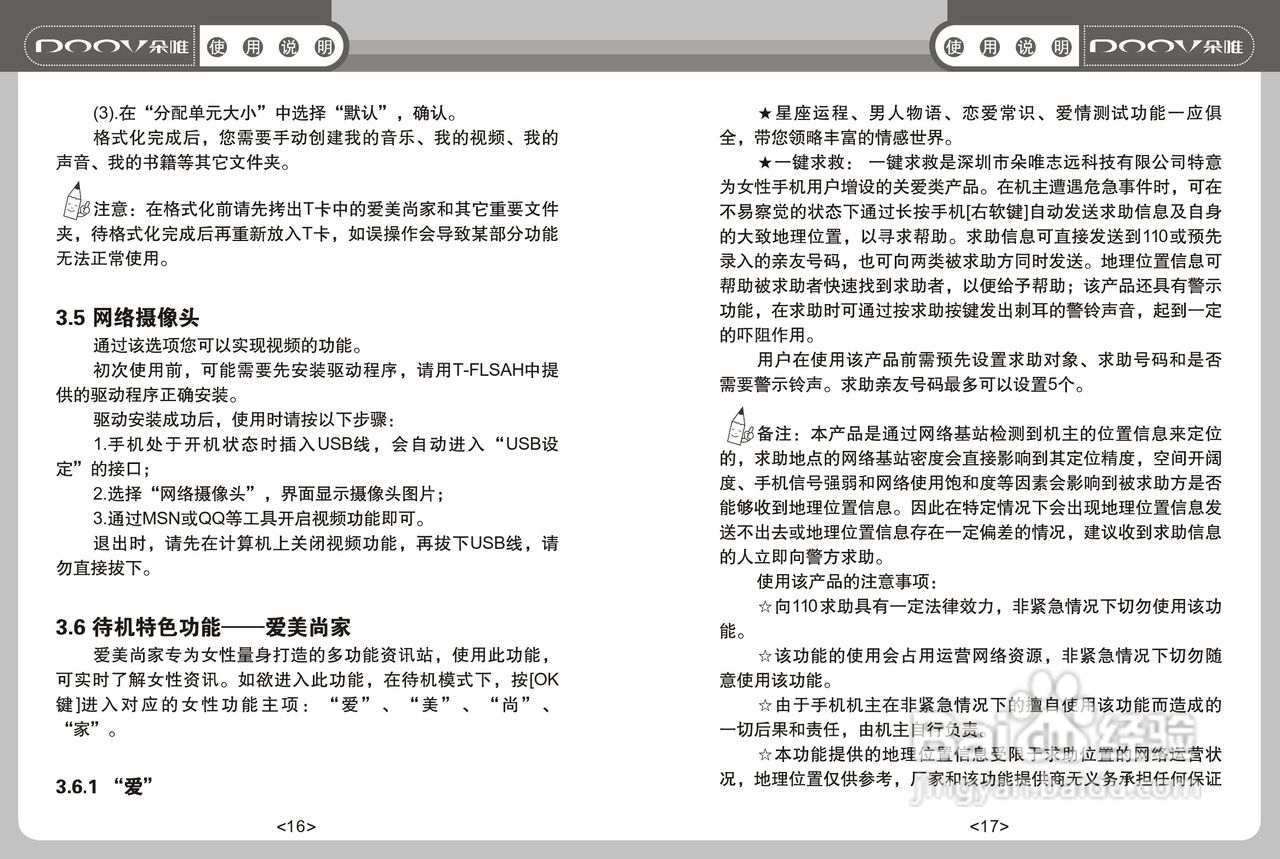Screen dimensions: 1280x859
Task: Click the line starting ☆向110求助具有一定法律效力
Action: (990, 606)
